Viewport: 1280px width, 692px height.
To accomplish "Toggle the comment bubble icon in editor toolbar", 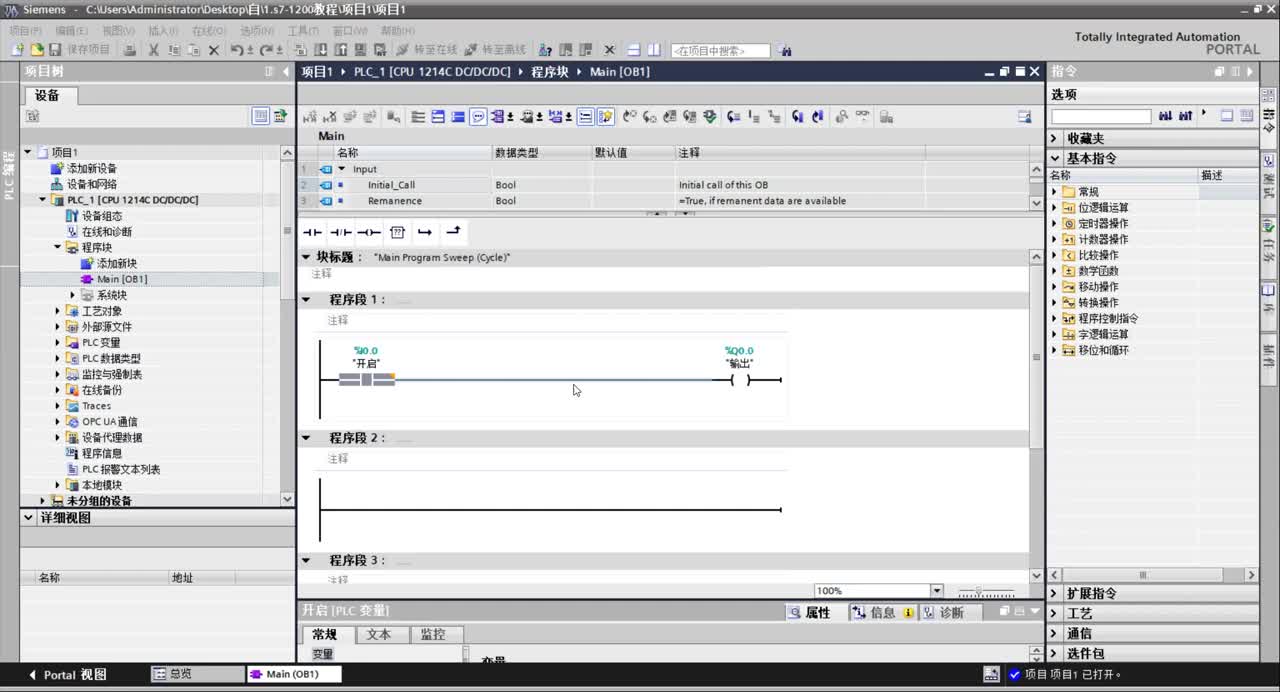I will 478,117.
